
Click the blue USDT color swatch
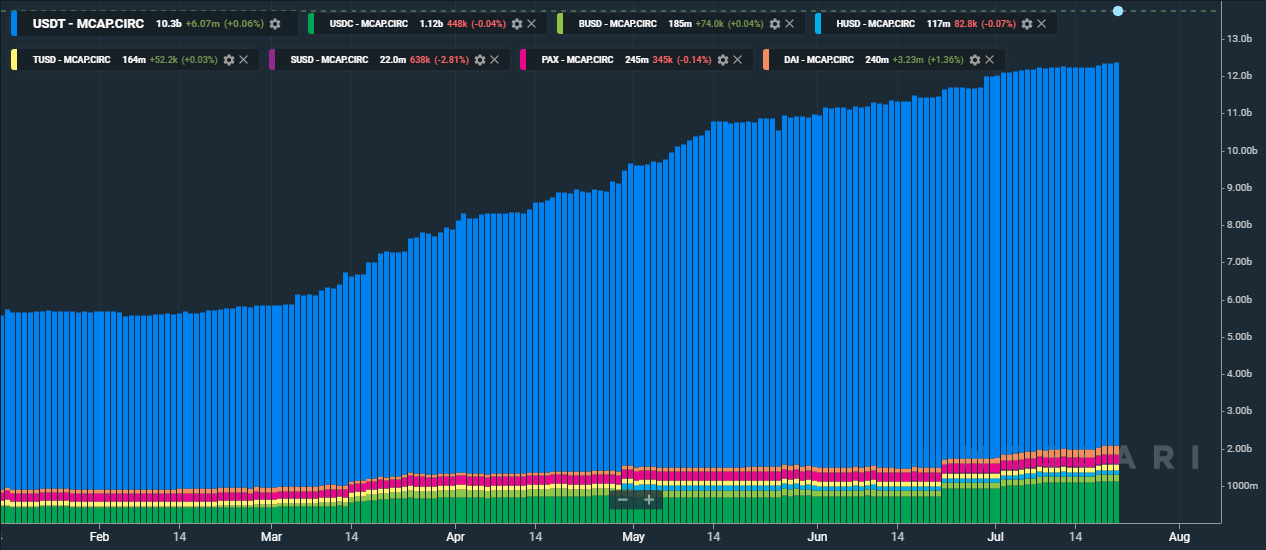coord(14,23)
